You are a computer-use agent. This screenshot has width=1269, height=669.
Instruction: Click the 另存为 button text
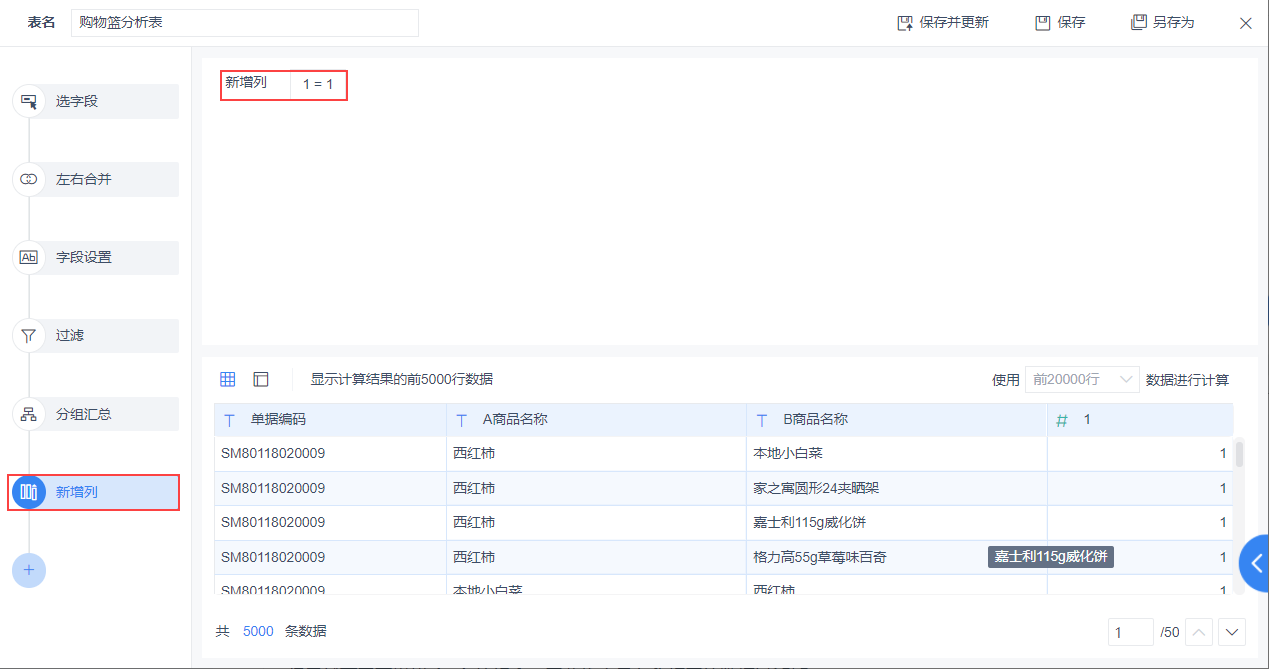click(1173, 22)
